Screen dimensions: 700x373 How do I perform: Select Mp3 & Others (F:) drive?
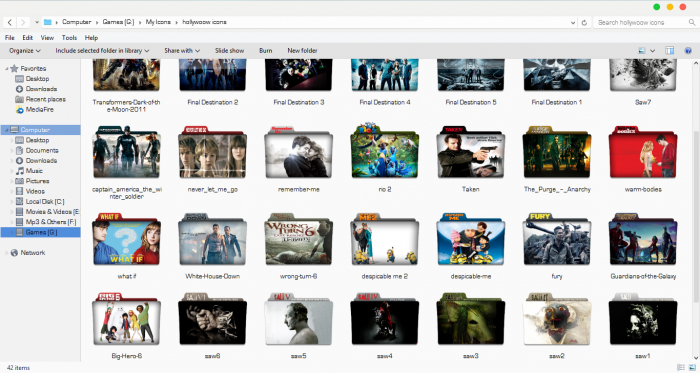(x=46, y=222)
